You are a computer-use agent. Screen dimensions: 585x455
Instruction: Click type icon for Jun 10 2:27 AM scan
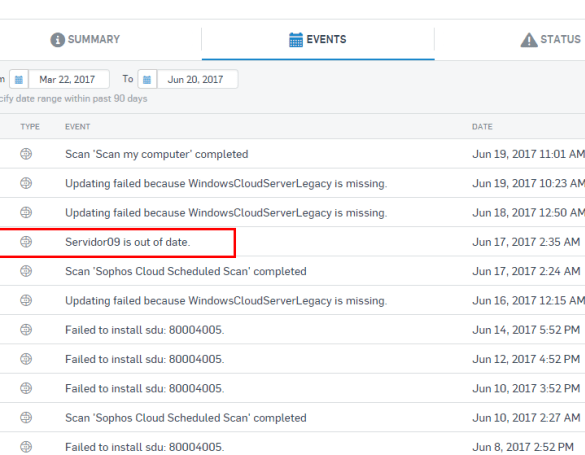[26, 418]
